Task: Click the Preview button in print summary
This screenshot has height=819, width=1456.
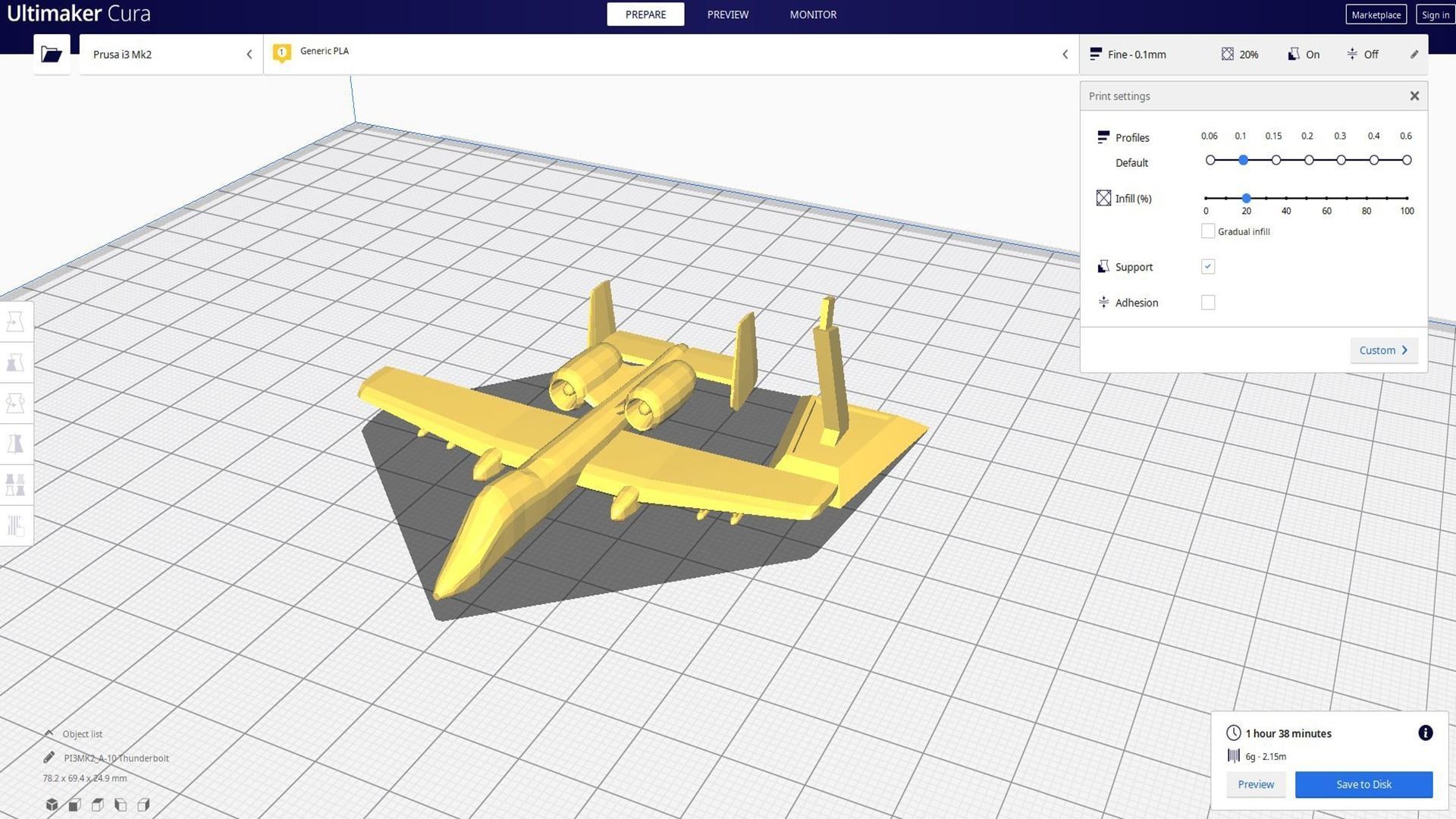Action: [x=1256, y=784]
